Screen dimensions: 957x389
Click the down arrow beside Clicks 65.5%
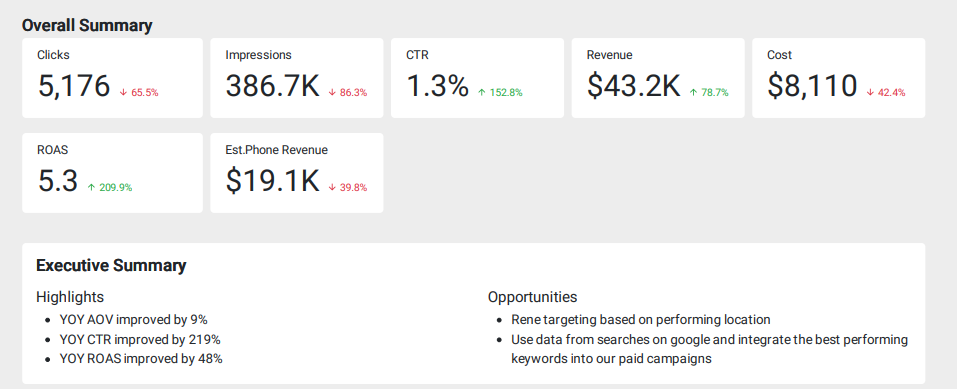coord(123,93)
